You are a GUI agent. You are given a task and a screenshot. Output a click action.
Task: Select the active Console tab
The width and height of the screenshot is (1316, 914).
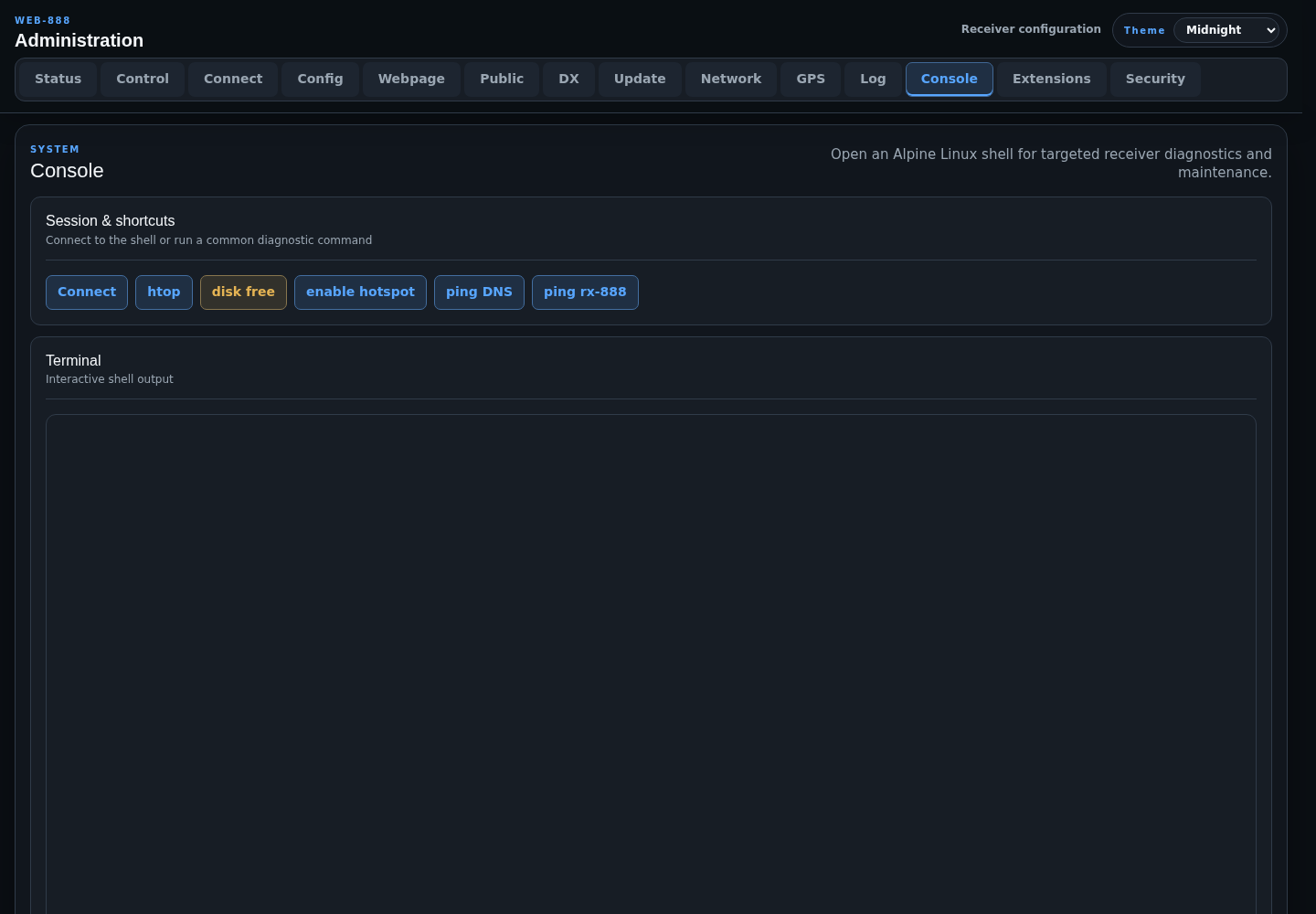coord(950,80)
